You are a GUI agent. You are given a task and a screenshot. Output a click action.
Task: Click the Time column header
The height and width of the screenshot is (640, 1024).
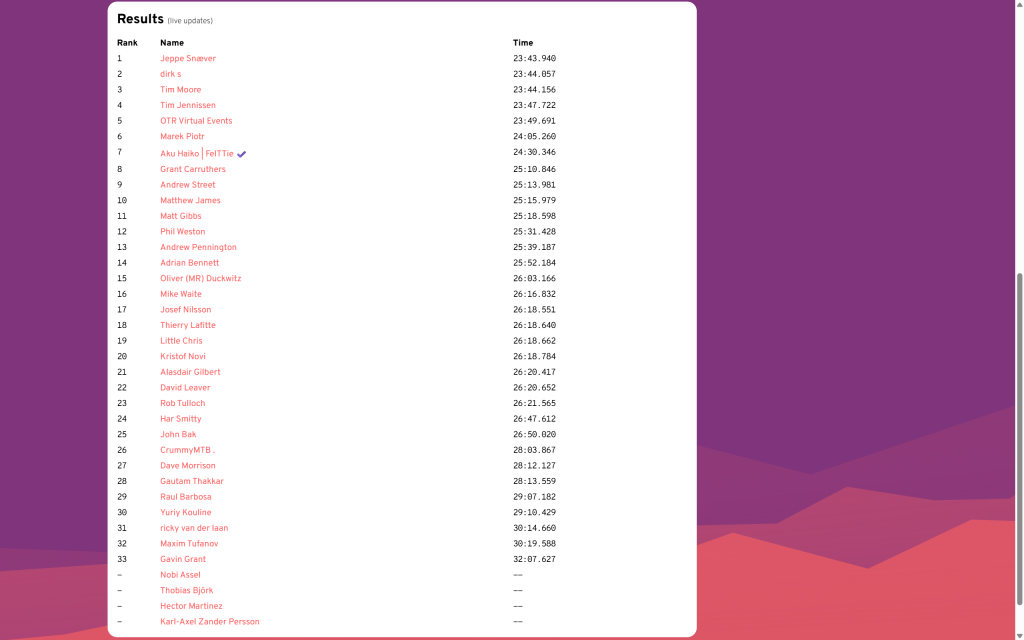tap(523, 43)
